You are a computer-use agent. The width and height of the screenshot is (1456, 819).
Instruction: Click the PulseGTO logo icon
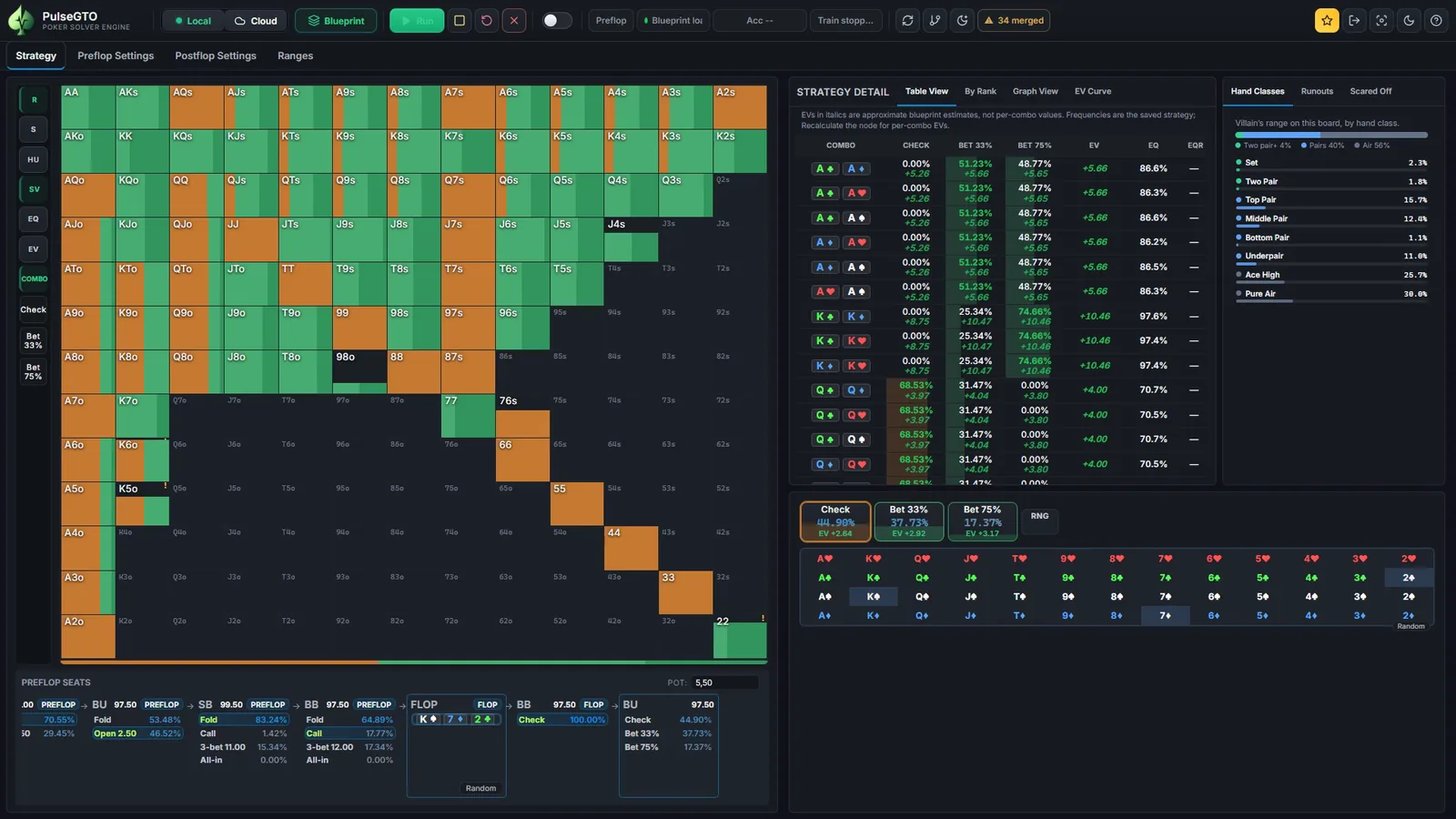[21, 20]
